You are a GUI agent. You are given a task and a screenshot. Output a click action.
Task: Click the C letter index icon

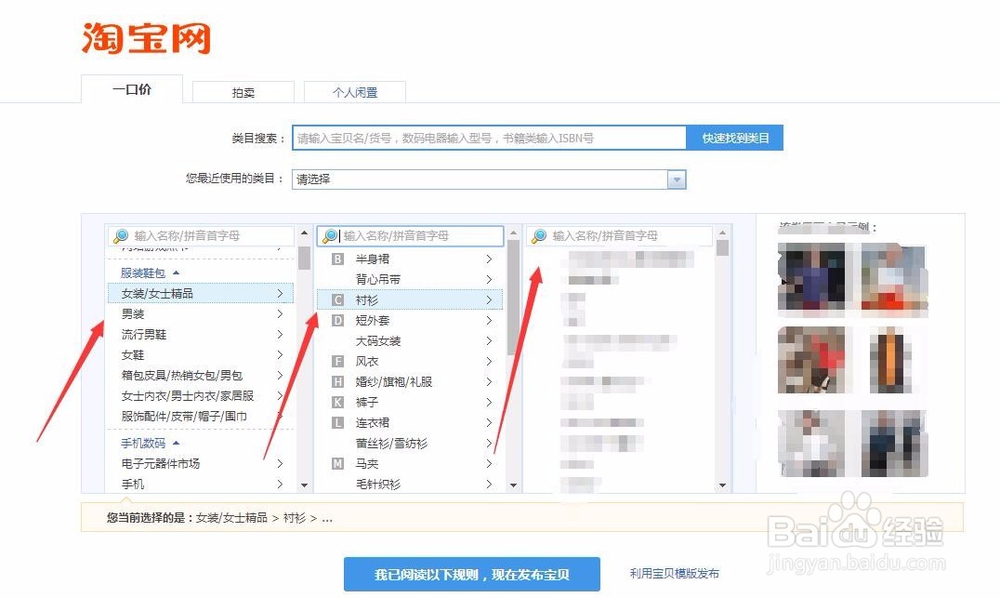(x=338, y=300)
